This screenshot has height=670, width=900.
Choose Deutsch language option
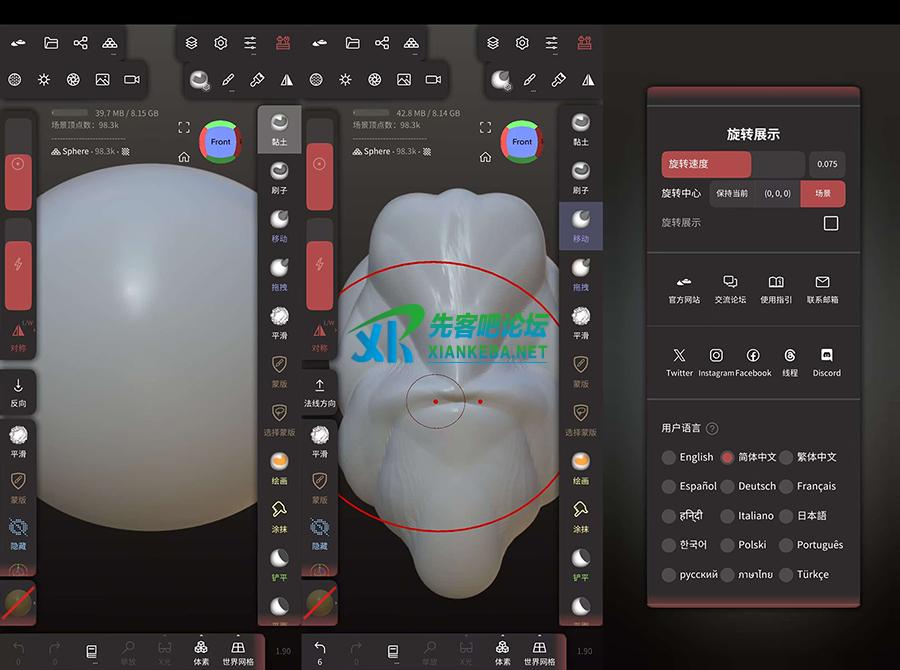pos(728,486)
